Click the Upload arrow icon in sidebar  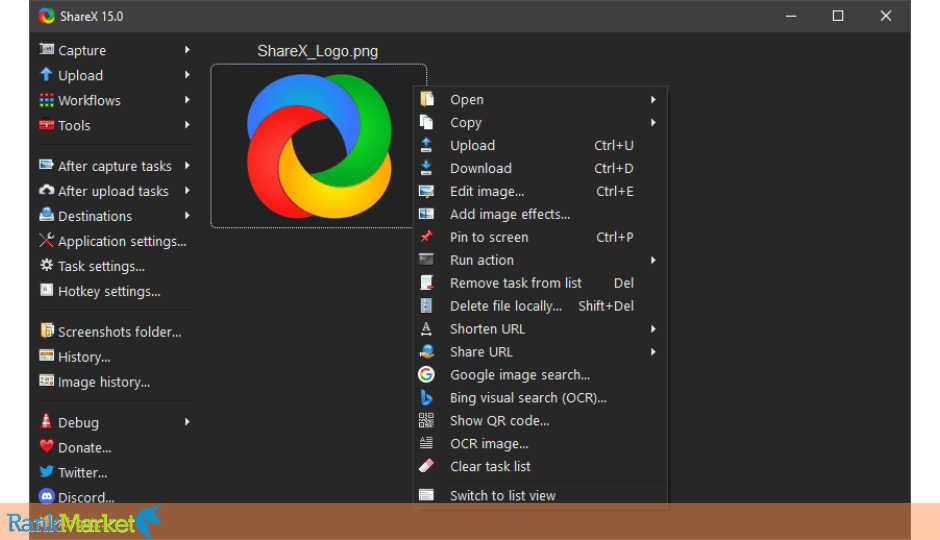pyautogui.click(x=46, y=74)
